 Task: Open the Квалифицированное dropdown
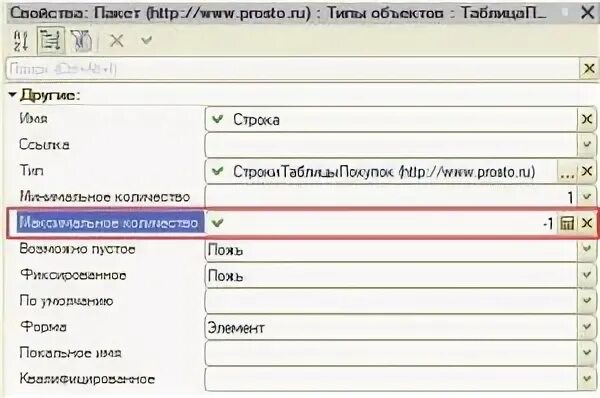(x=587, y=379)
